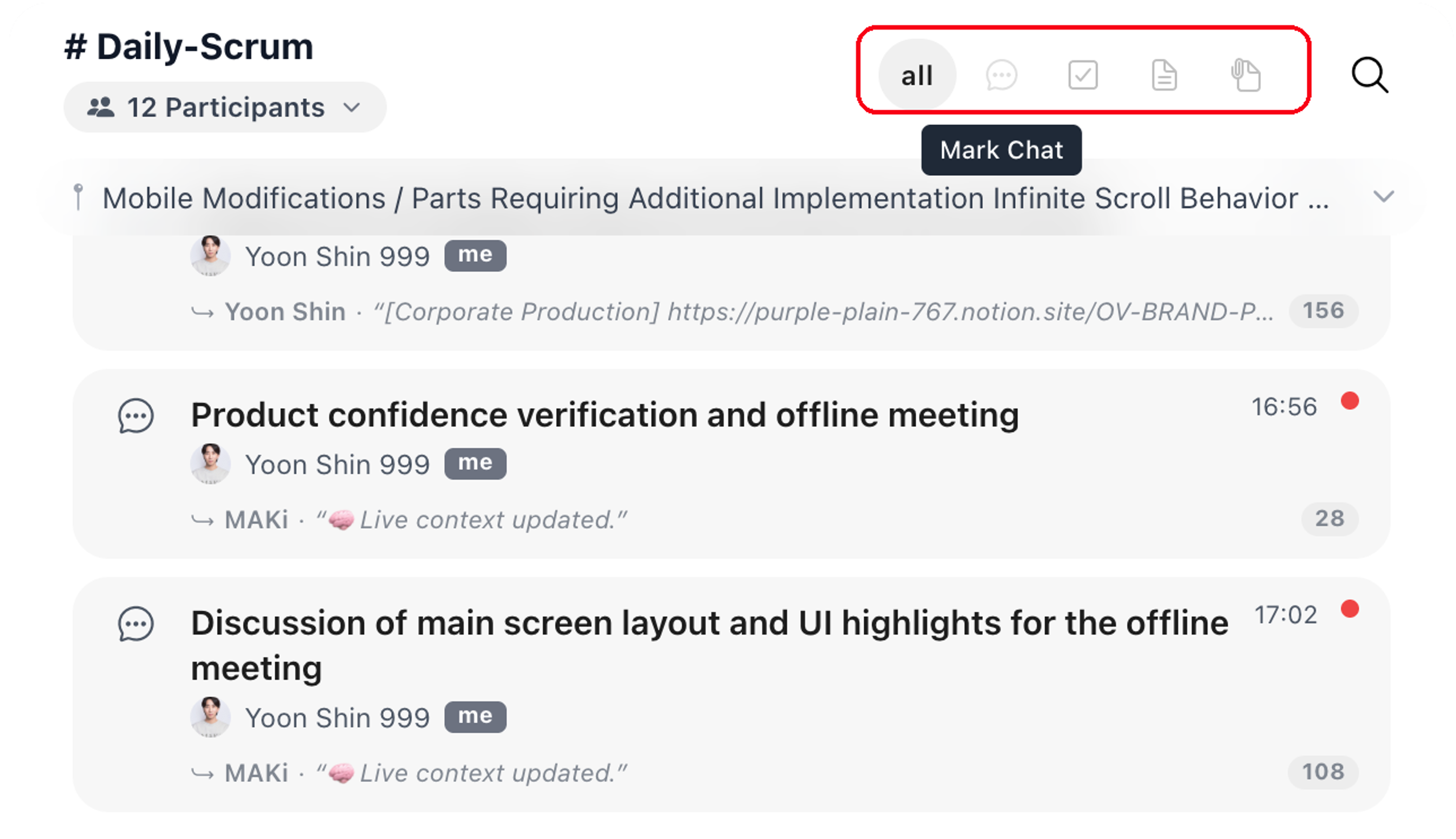Click the 156 reply count badge
This screenshot has width=1456, height=839.
click(x=1323, y=311)
